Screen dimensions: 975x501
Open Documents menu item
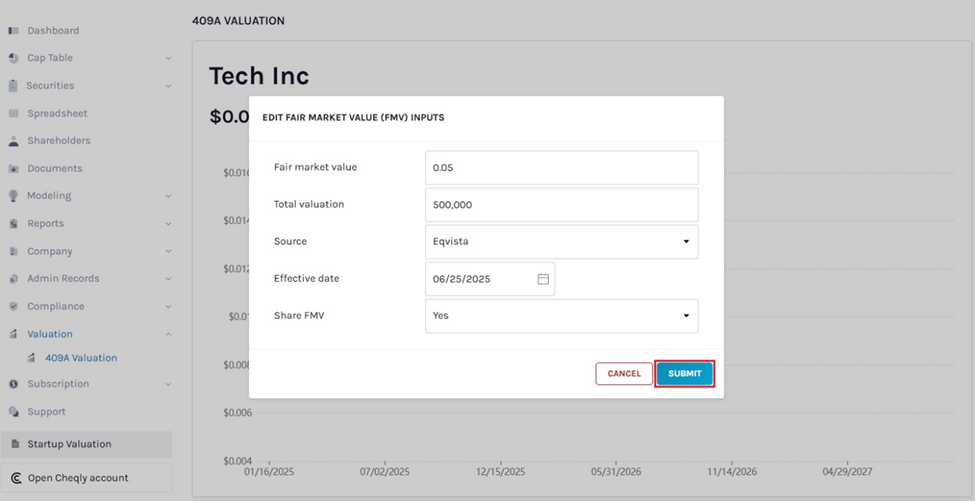(x=55, y=168)
